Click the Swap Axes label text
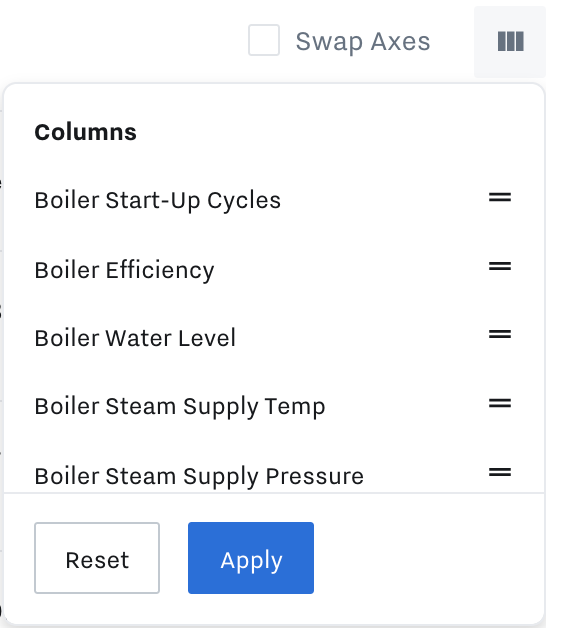 (x=363, y=41)
